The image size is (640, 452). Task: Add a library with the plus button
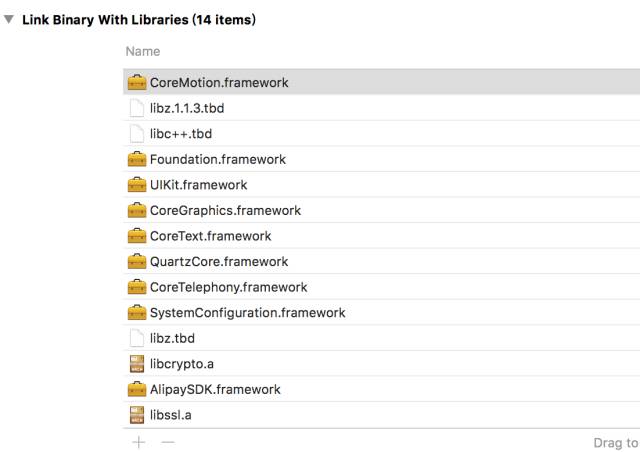point(139,442)
